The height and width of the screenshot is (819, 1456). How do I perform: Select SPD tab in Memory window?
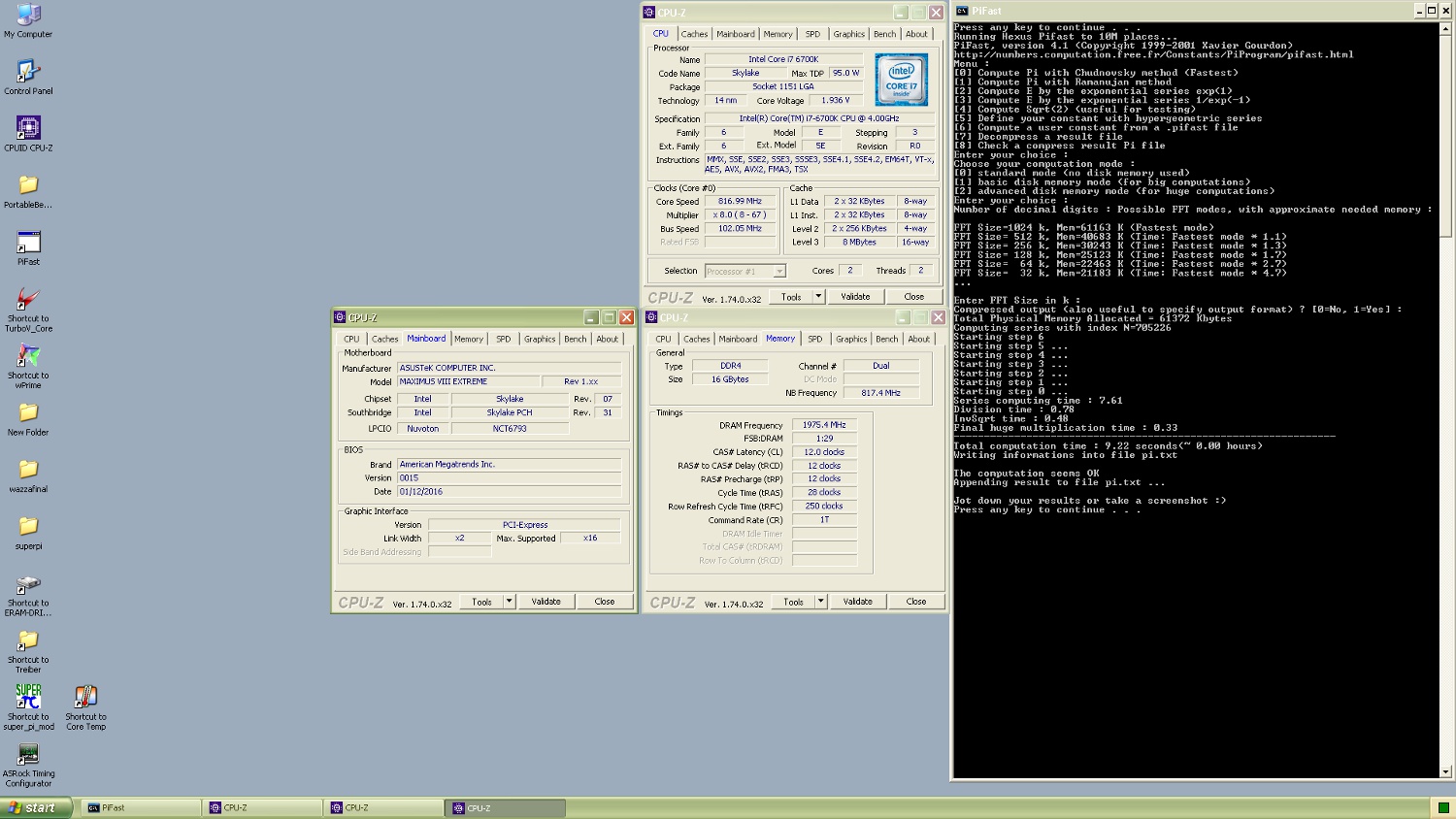[814, 339]
